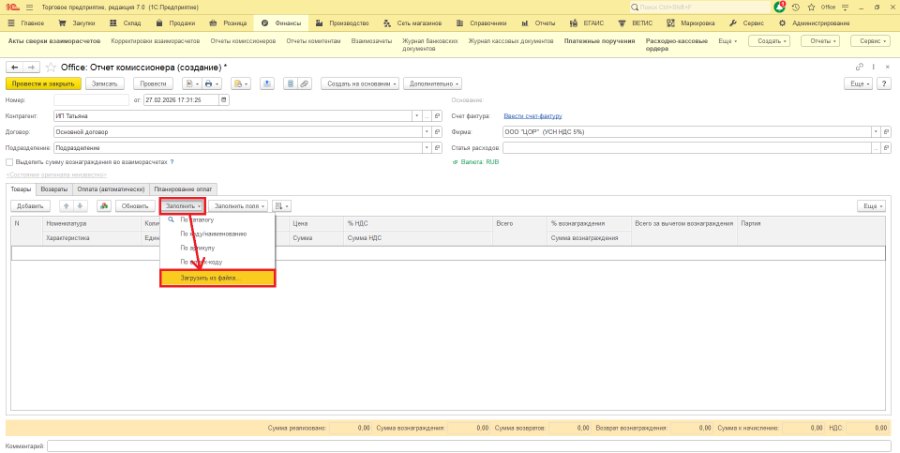
Task: Open the Отчеты dropdown in the Финансы panel
Action: tap(820, 41)
